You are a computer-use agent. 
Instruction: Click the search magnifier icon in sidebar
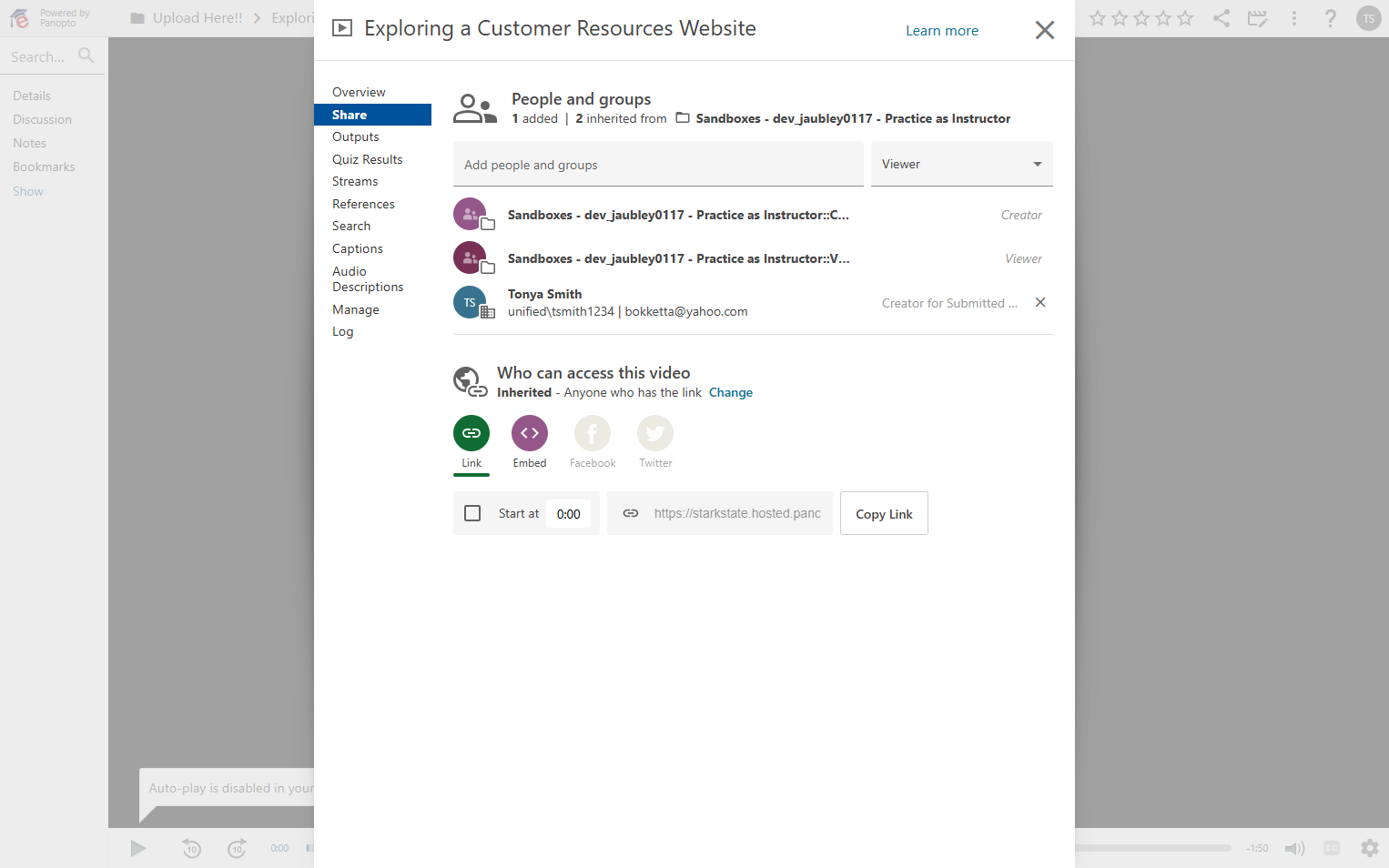pos(86,56)
